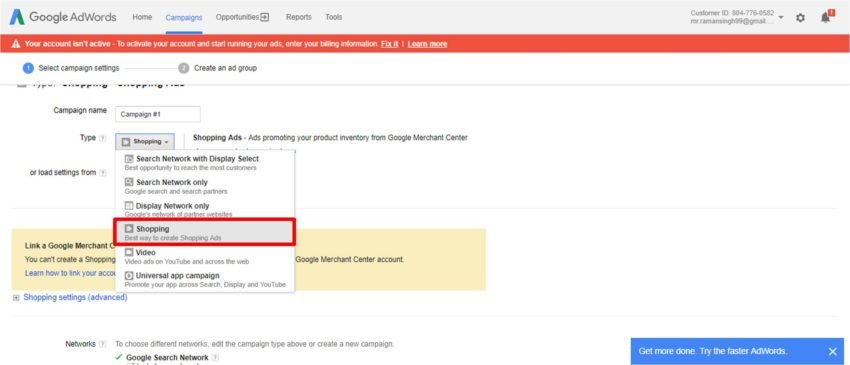
Task: Click the warning triangle in alert bar
Action: (16, 44)
